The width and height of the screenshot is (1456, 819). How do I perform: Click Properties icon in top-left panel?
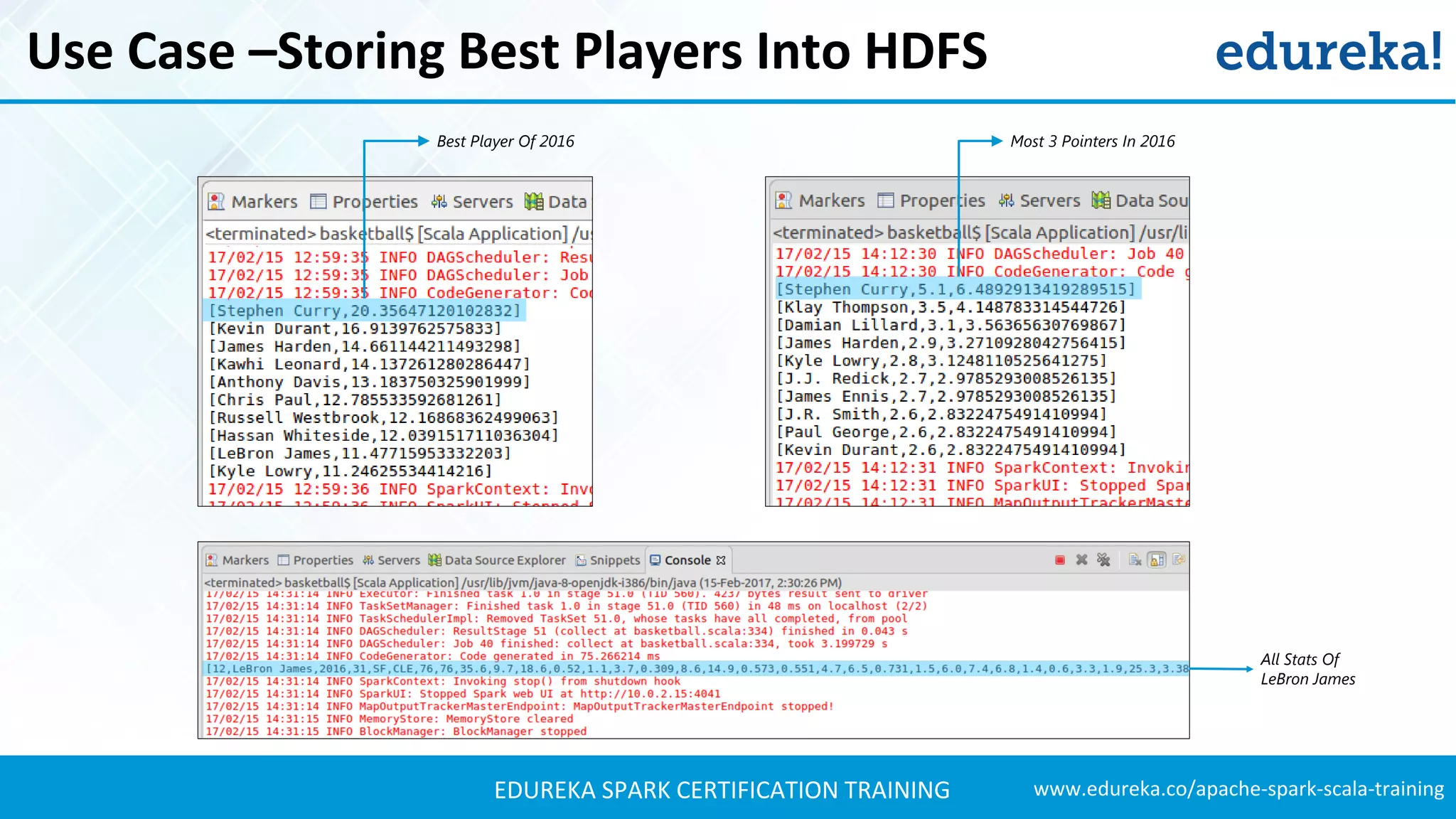(318, 202)
